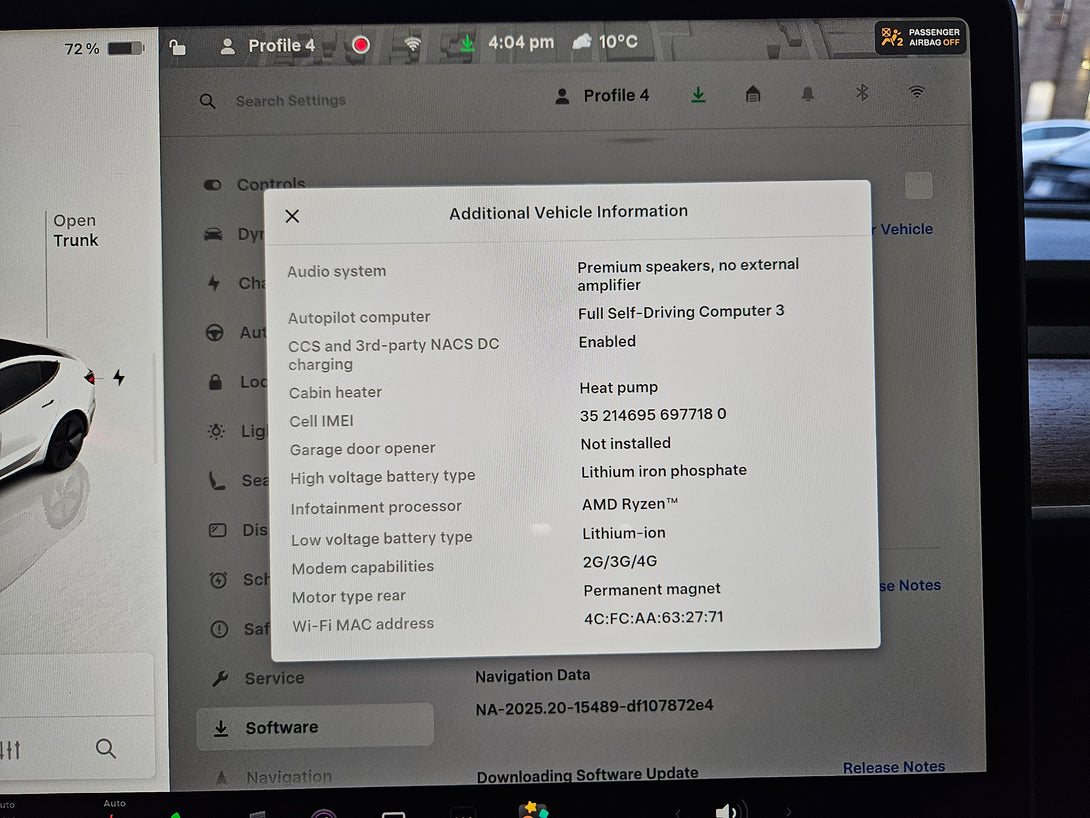
Task: Tap the volume speaker icon in bottom bar
Action: click(727, 810)
